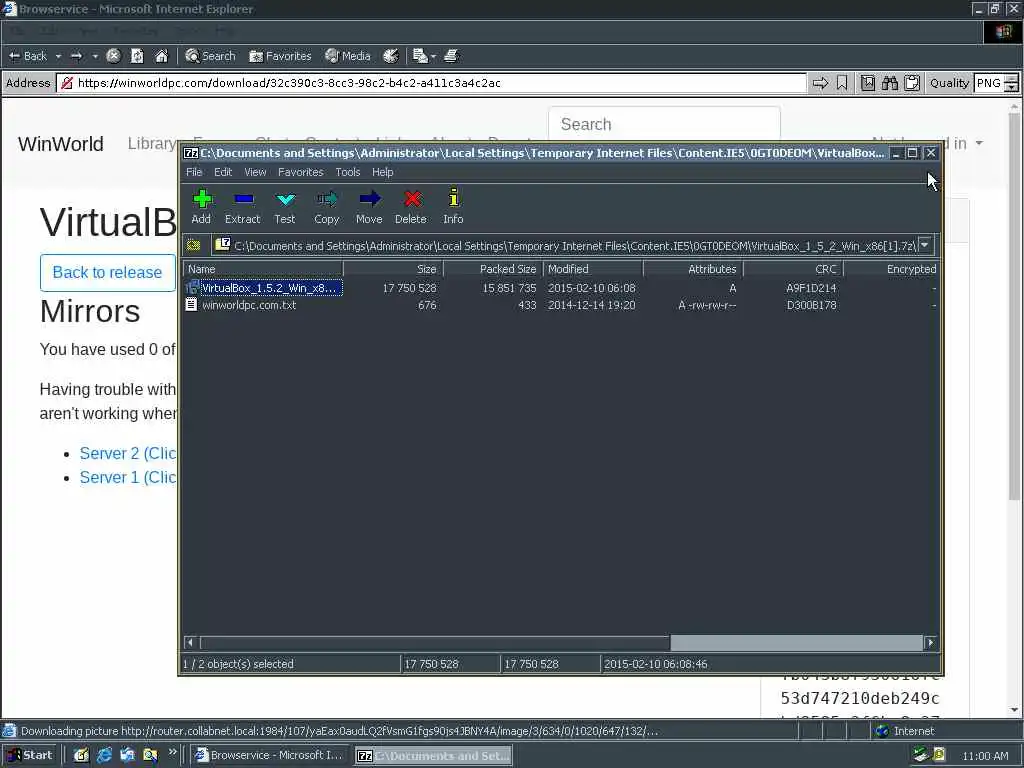This screenshot has width=1024, height=768.
Task: Open the 7-Zip address path dropdown
Action: pyautogui.click(x=925, y=245)
